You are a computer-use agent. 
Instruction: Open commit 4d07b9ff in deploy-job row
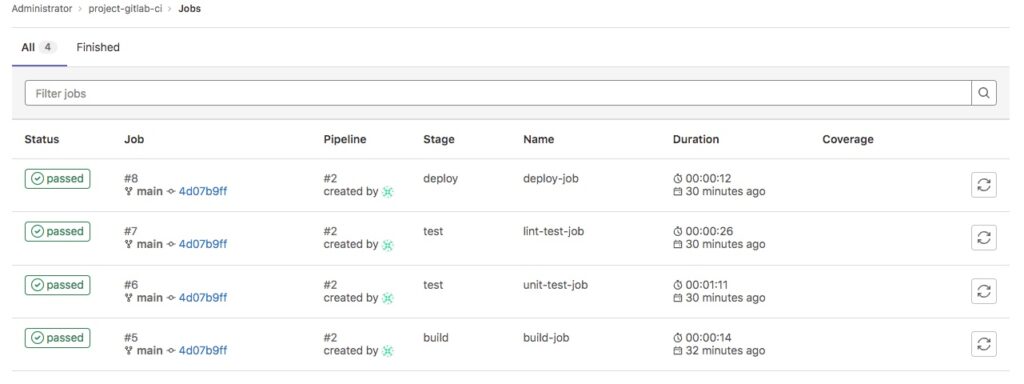[203, 191]
